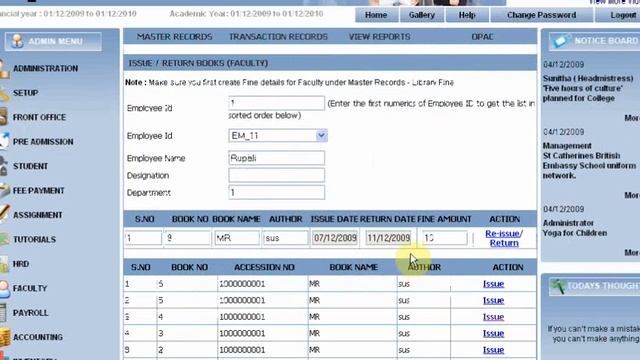
Task: Open Transaction Records menu
Action: click(x=278, y=37)
